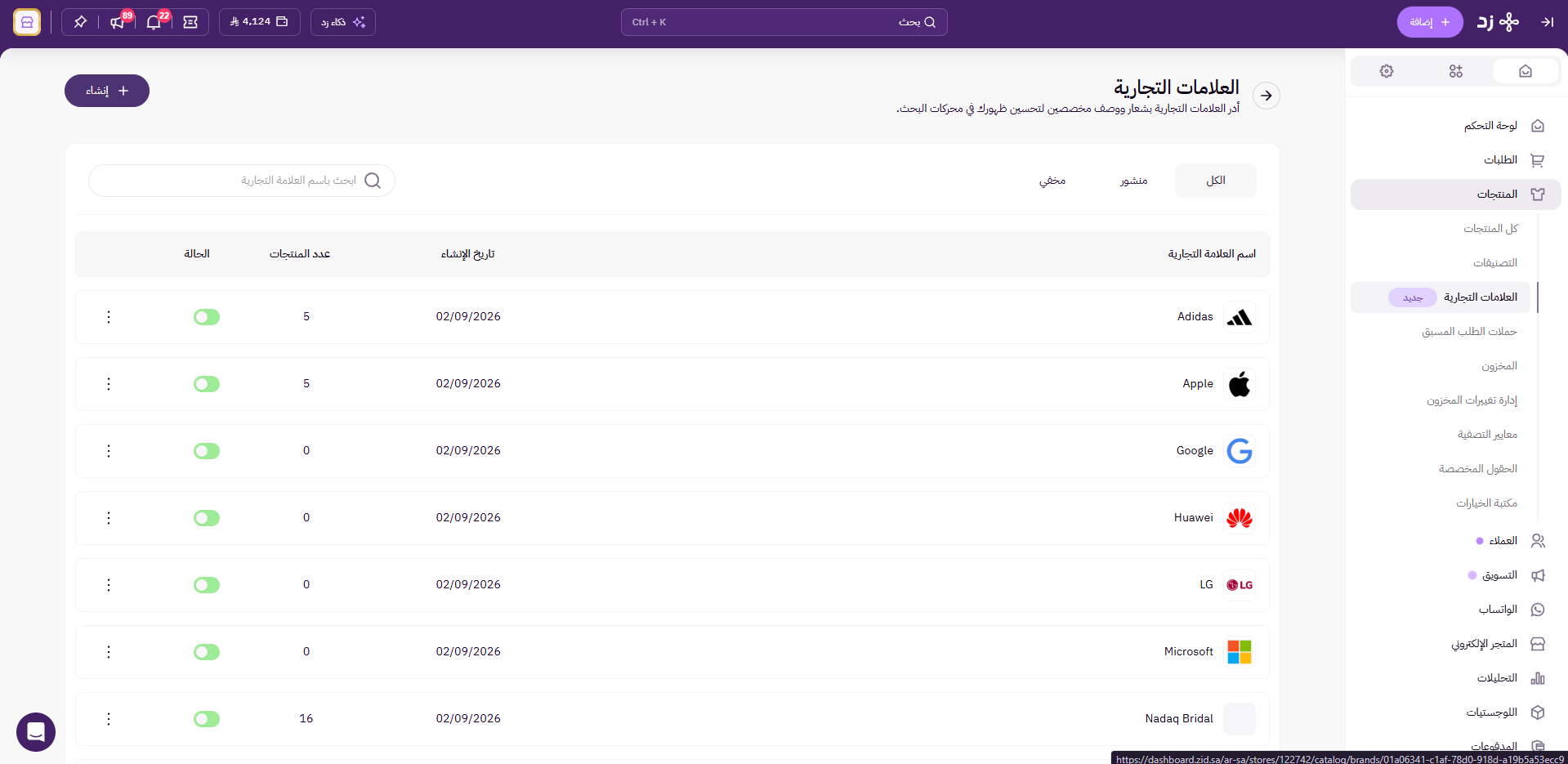Open التصنيفات categories
The width and height of the screenshot is (1568, 764).
1495,263
